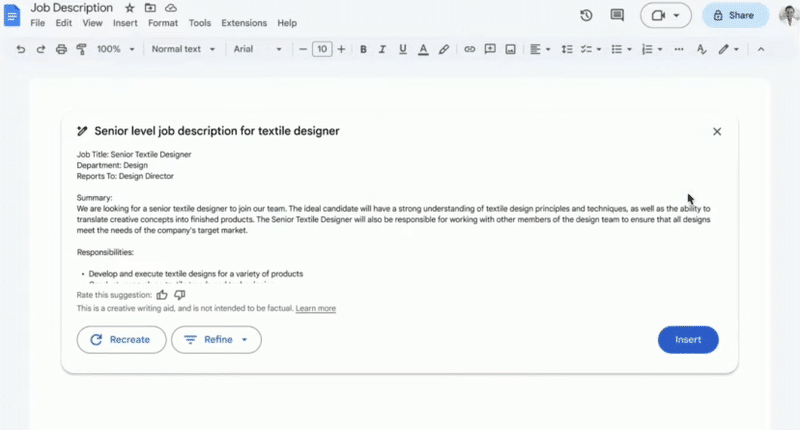Click the move to folder icon
The image size is (800, 430).
[150, 8]
